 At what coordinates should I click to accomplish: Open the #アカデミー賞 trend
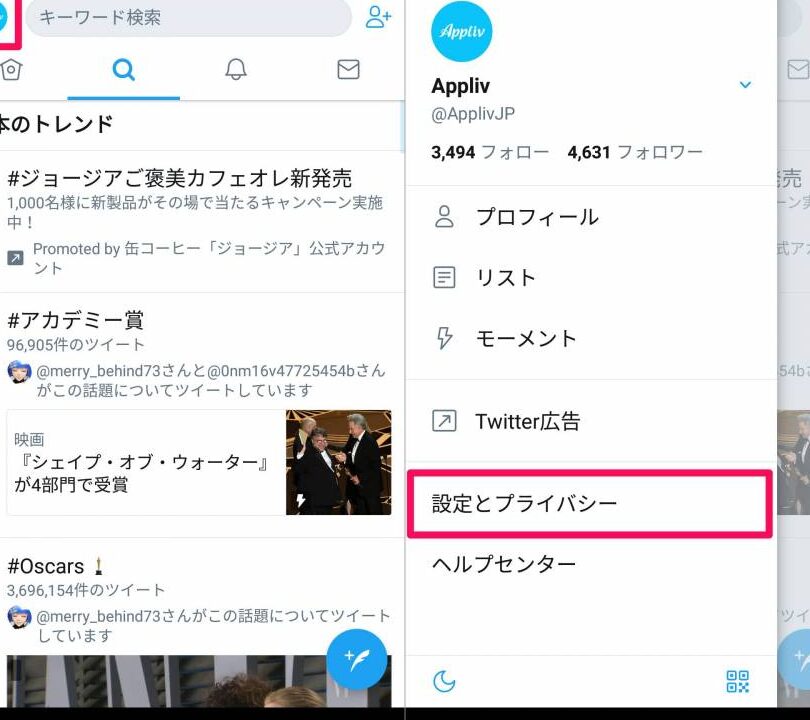point(75,320)
